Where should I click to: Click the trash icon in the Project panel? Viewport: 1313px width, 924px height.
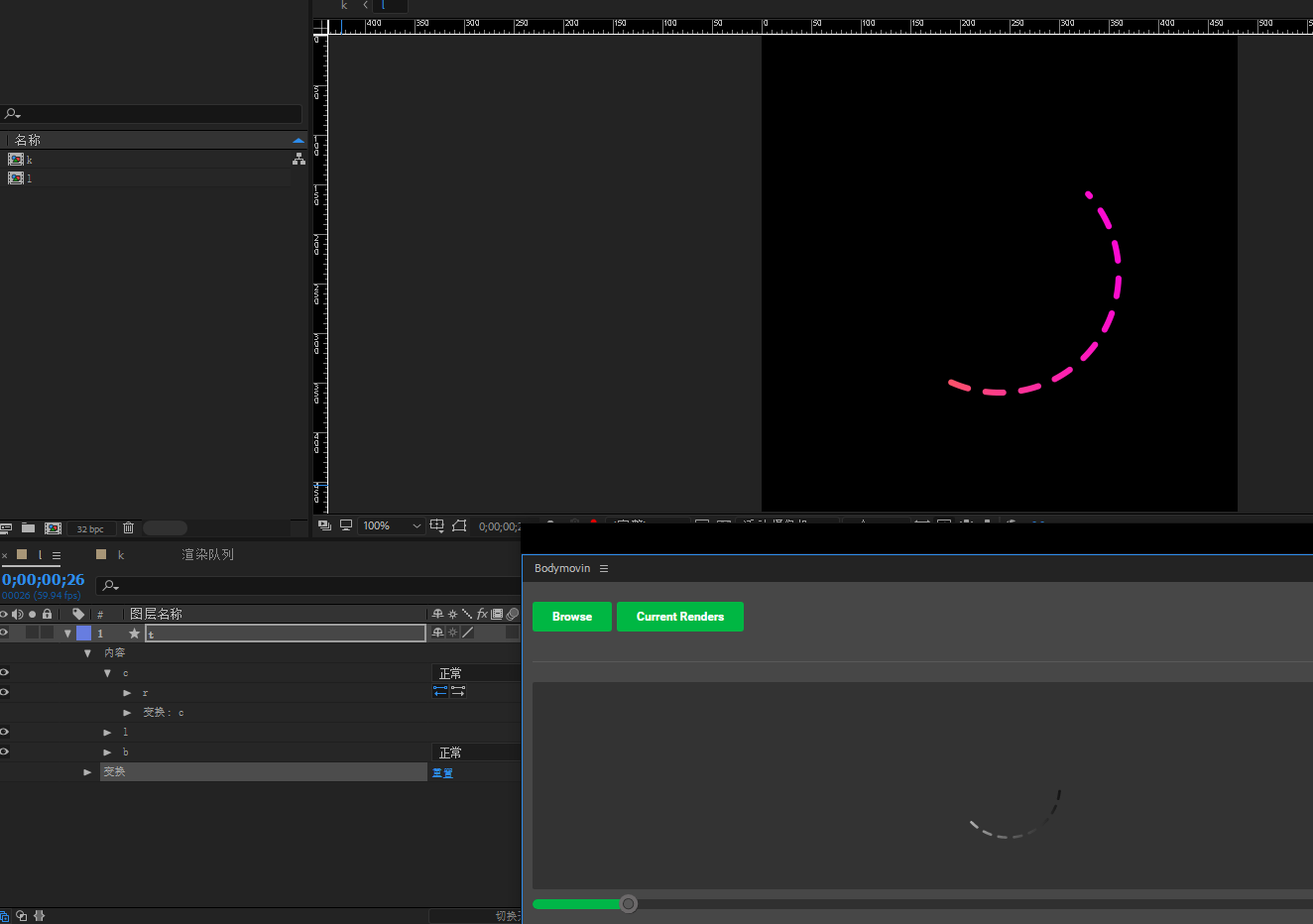click(128, 527)
